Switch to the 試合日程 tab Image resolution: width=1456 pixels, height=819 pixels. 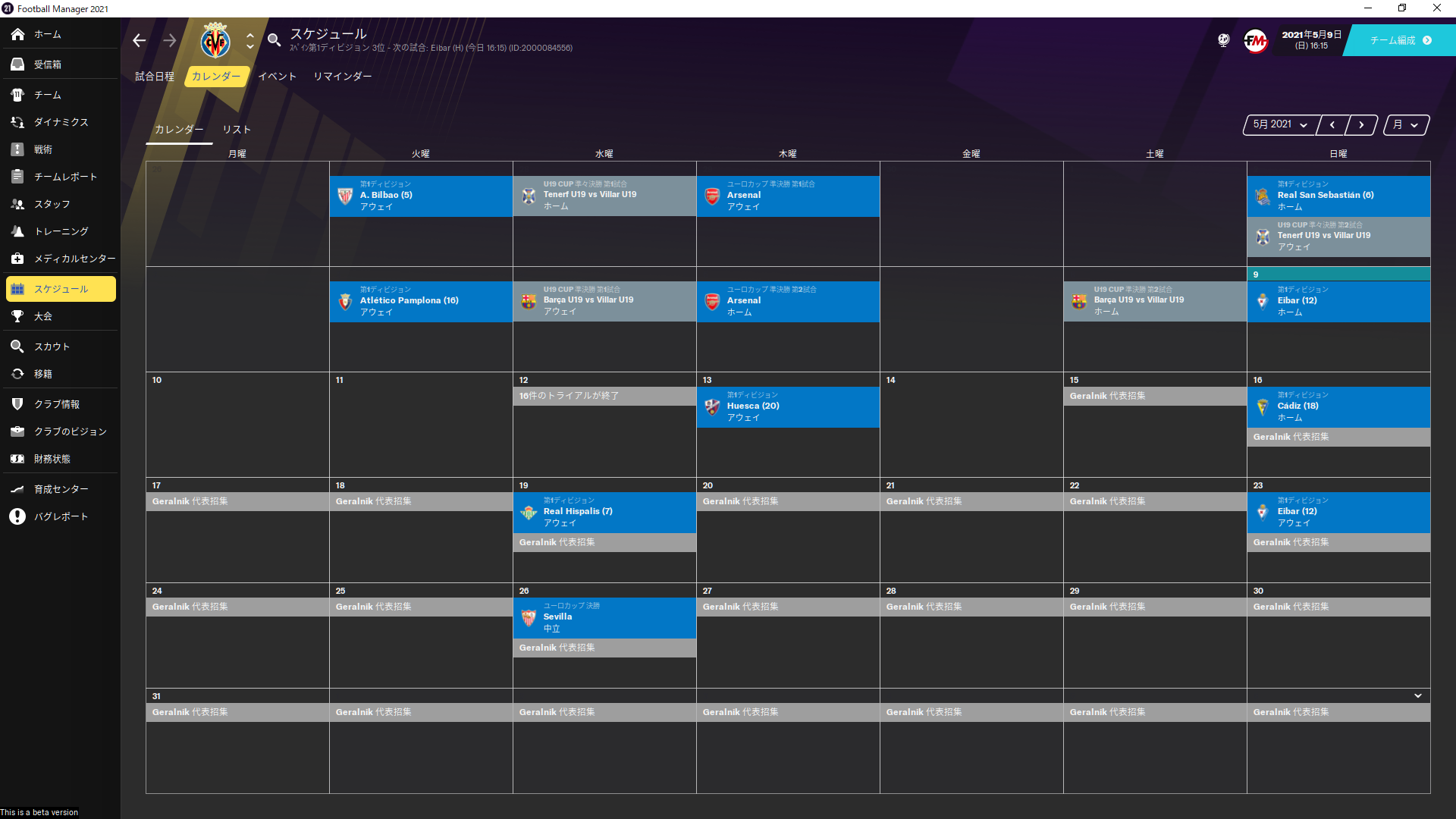(x=155, y=77)
